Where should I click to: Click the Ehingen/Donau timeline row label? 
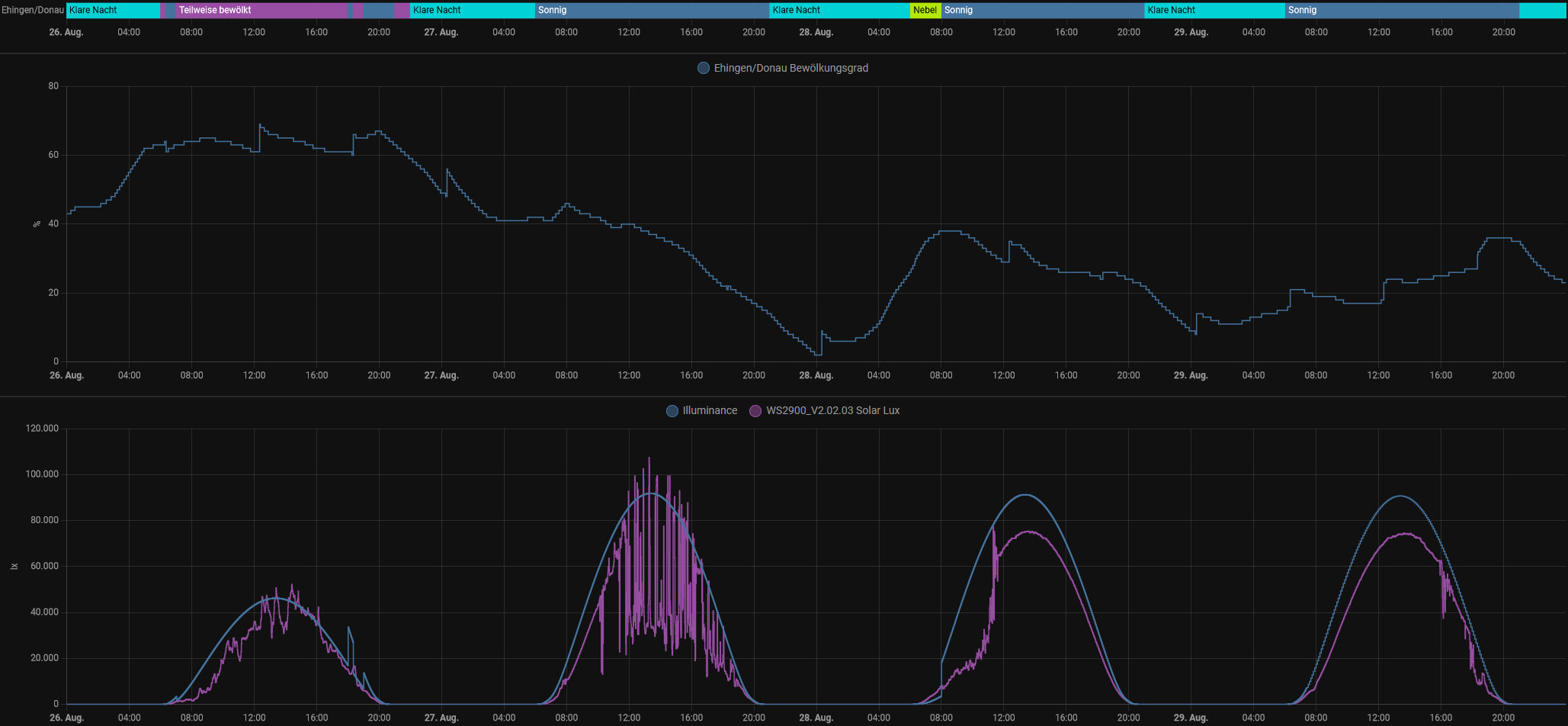33,10
